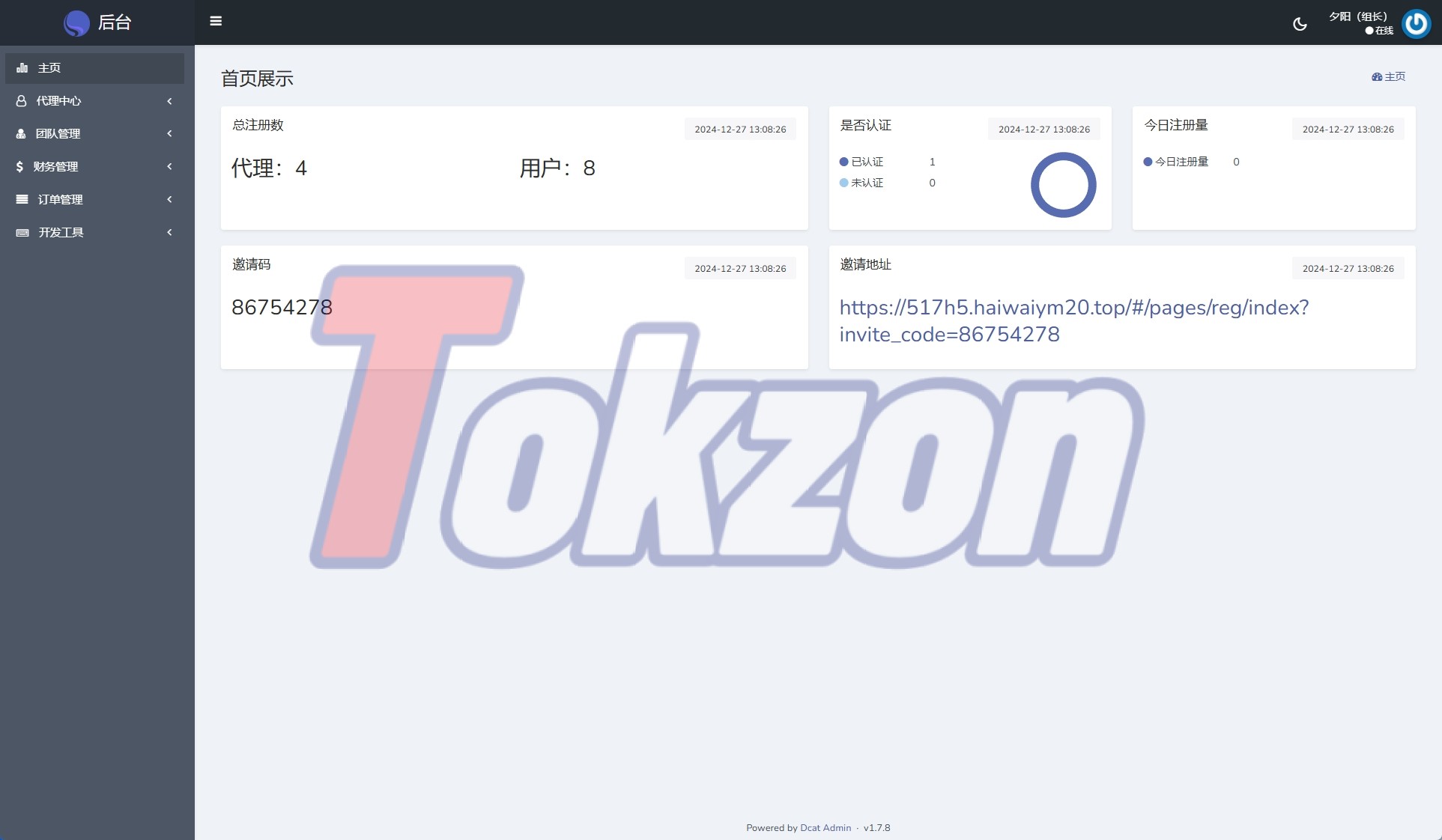
Task: Click the 代理中心 user icon
Action: 22,101
